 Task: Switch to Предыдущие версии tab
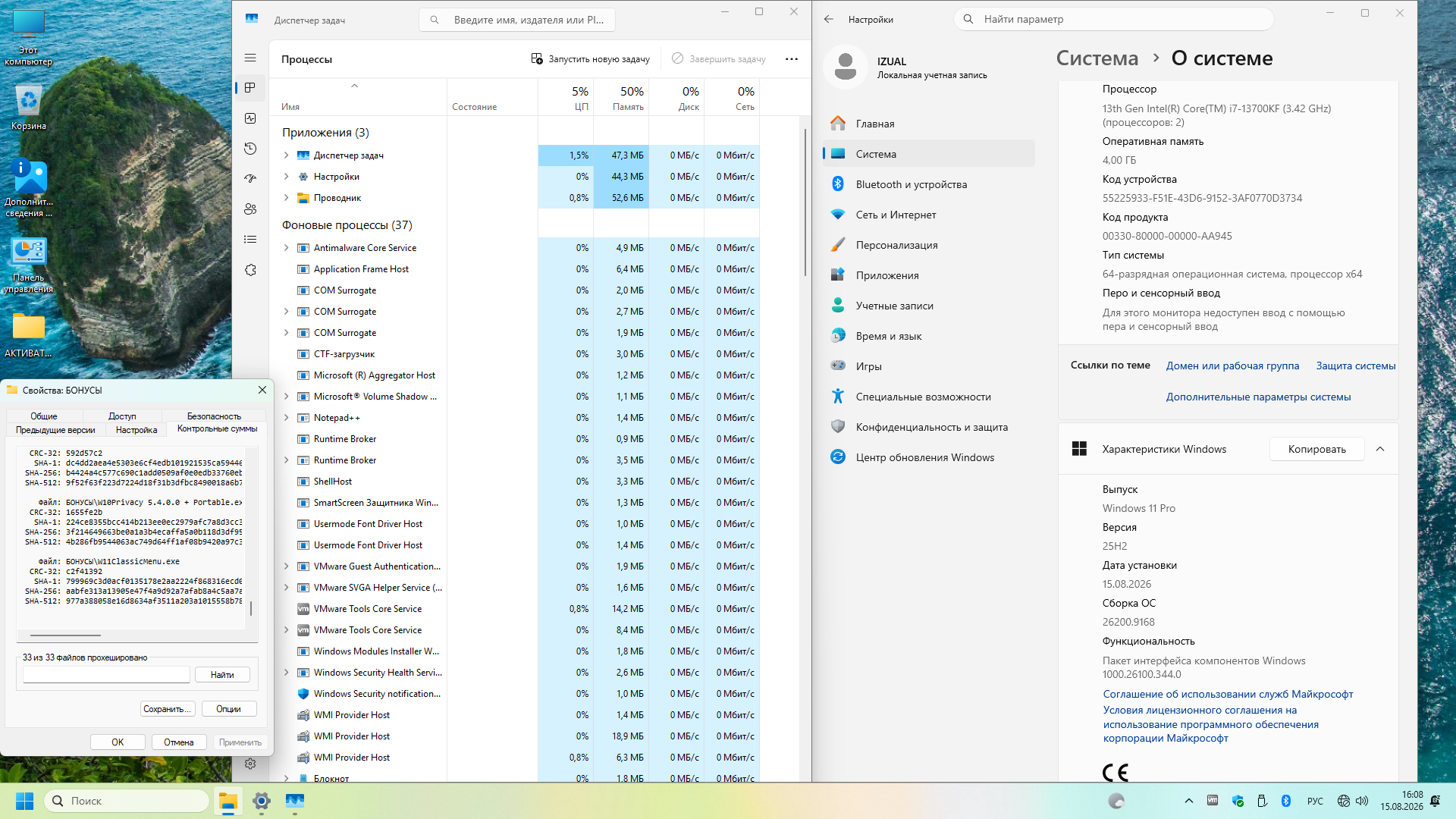55,430
